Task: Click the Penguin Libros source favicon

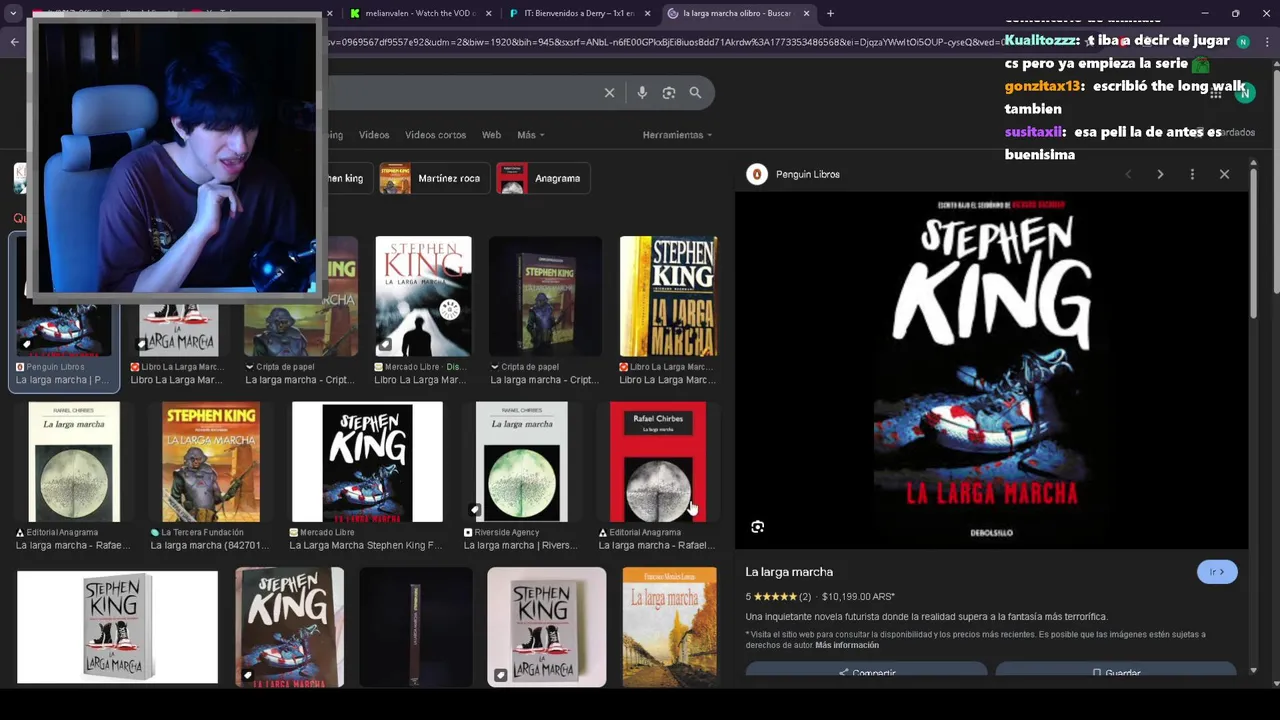Action: (757, 174)
